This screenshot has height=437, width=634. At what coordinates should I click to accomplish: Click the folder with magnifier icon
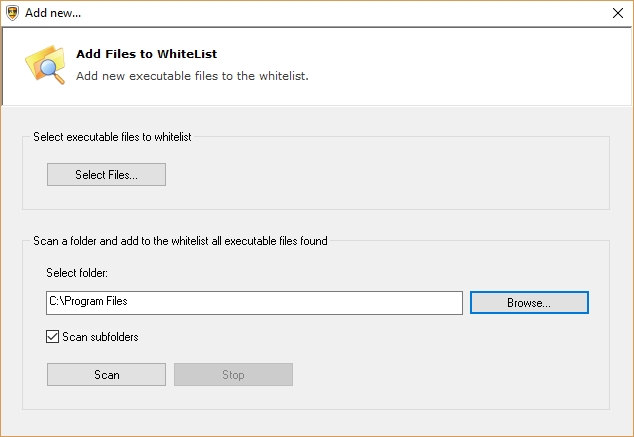(x=44, y=64)
